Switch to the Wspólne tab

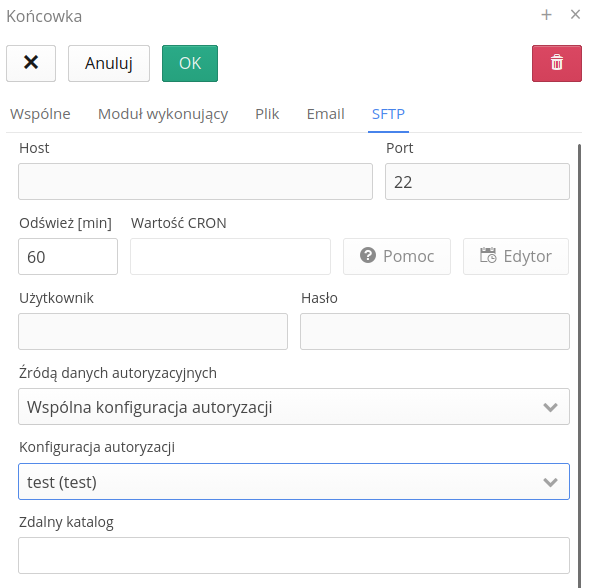pos(40,114)
